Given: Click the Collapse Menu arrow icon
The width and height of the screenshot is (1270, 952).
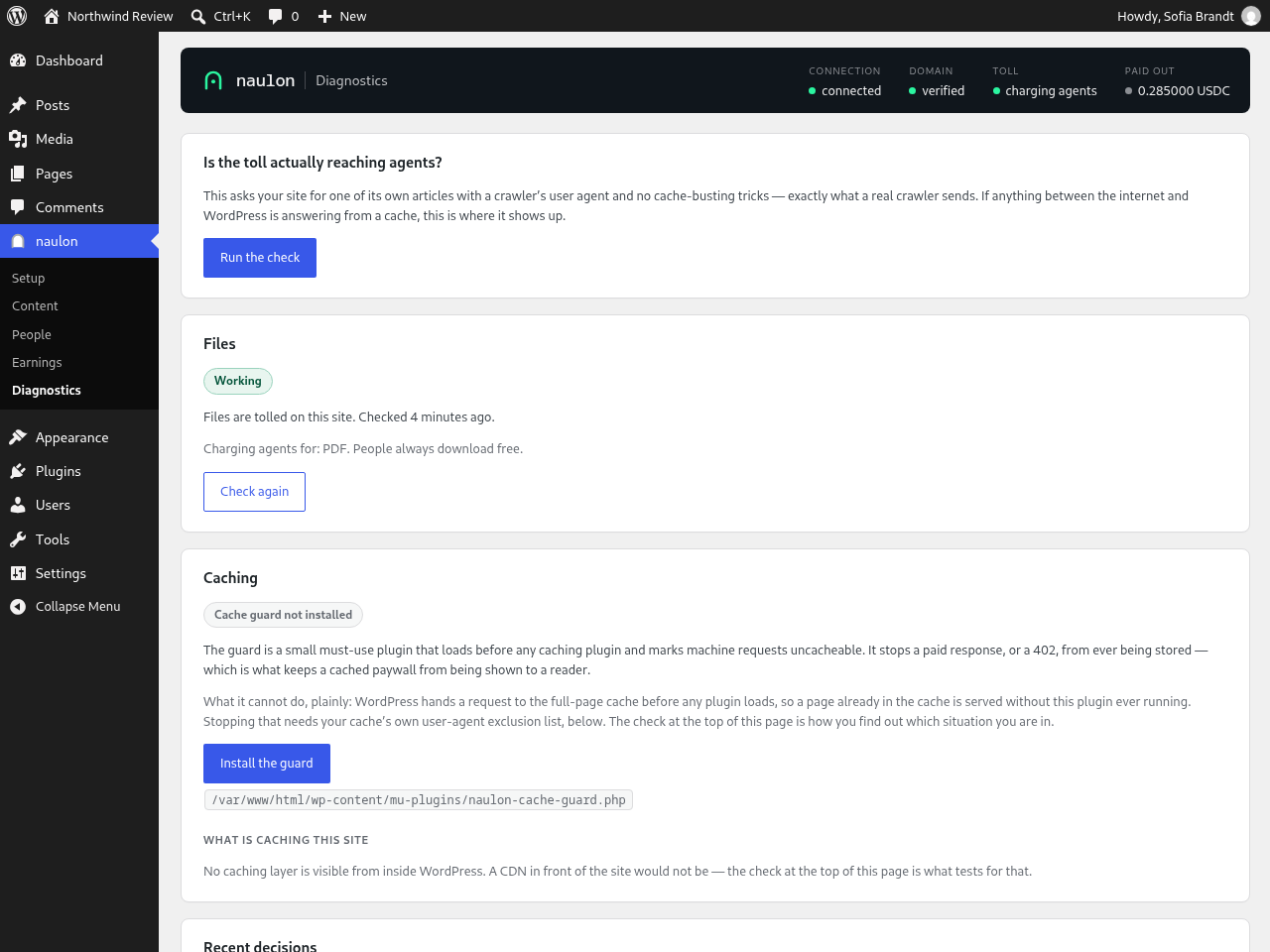Looking at the screenshot, I should click(18, 607).
